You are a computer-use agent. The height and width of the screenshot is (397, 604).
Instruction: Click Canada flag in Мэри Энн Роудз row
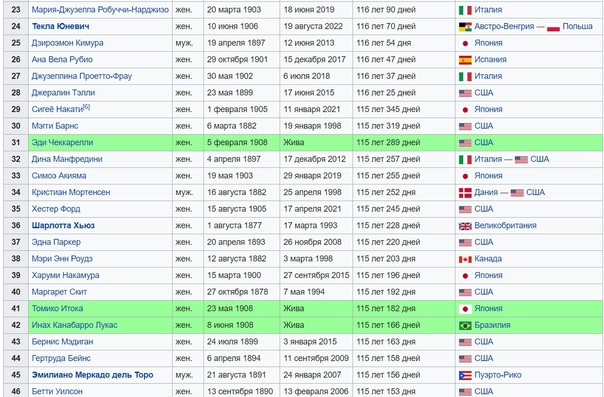click(465, 259)
